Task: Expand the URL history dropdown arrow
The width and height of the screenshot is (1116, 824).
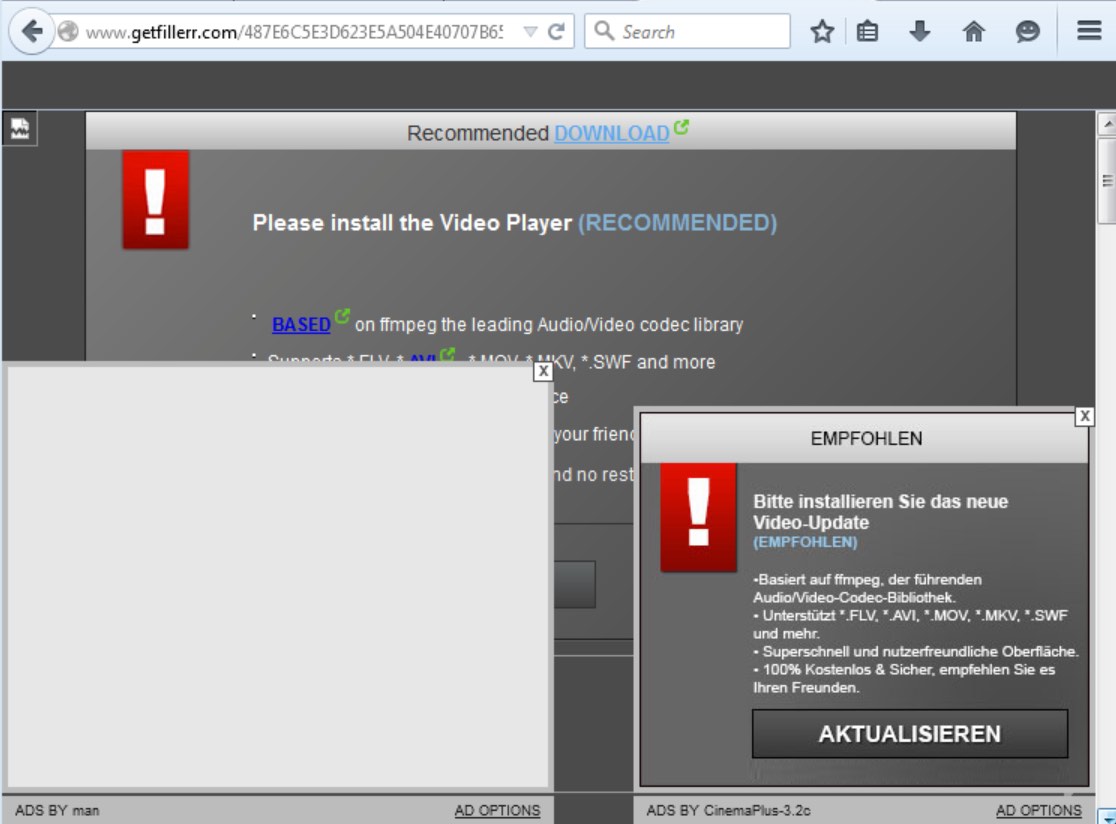Action: coord(530,32)
